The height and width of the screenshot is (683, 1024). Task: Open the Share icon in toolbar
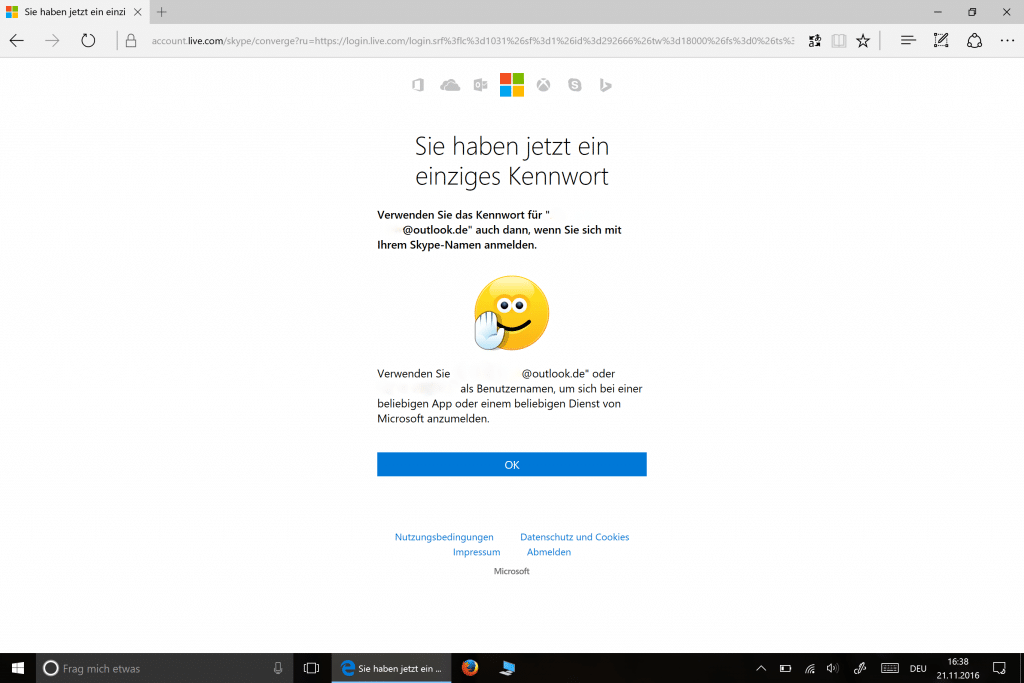coord(974,40)
